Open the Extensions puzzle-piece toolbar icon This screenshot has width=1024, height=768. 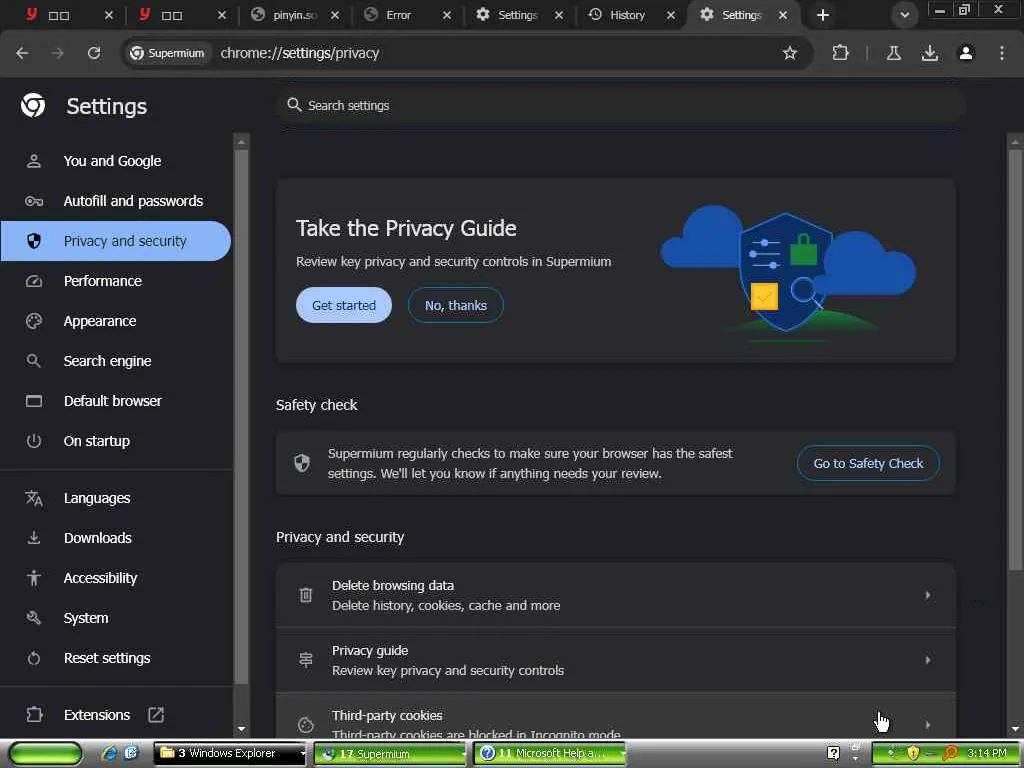pyautogui.click(x=840, y=53)
